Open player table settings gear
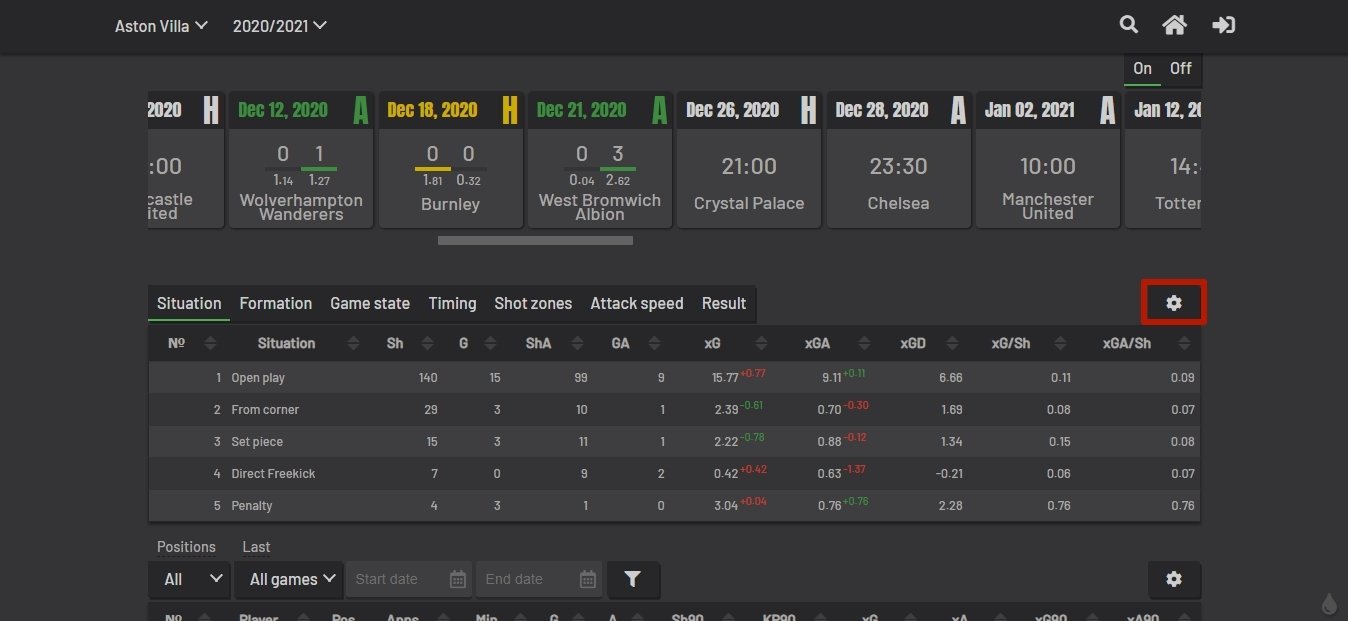The image size is (1348, 621). [x=1173, y=579]
